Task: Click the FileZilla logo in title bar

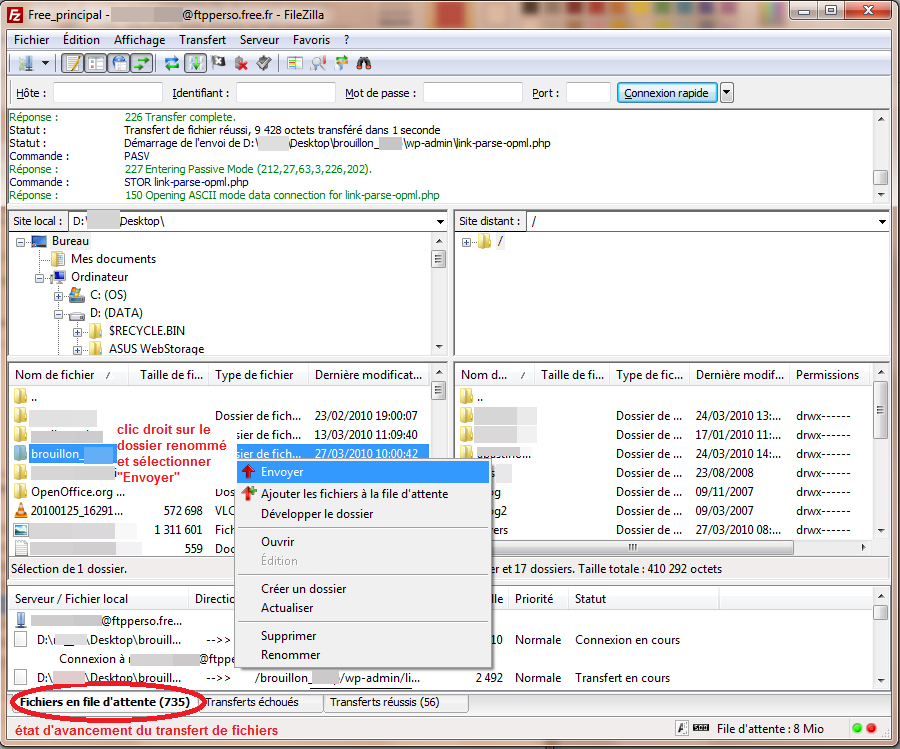Action: (x=15, y=14)
